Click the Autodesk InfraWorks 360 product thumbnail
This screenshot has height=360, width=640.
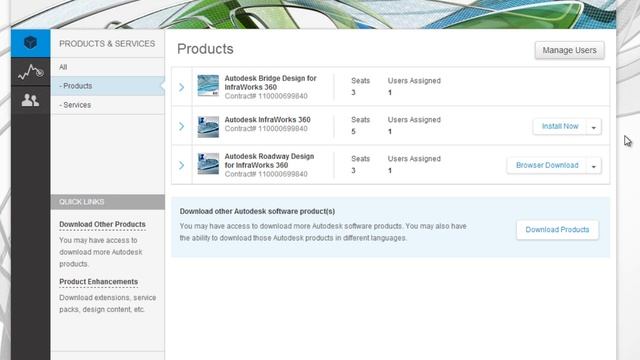pos(208,127)
